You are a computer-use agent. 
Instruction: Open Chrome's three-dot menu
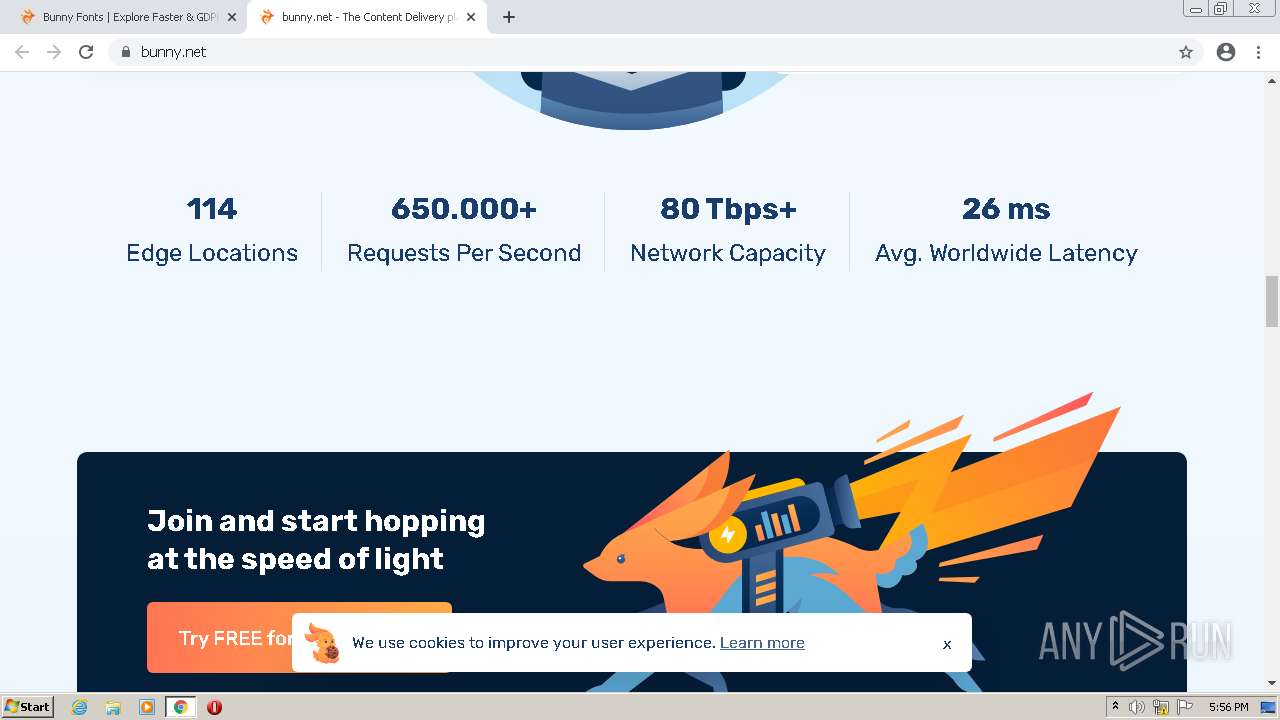point(1258,52)
